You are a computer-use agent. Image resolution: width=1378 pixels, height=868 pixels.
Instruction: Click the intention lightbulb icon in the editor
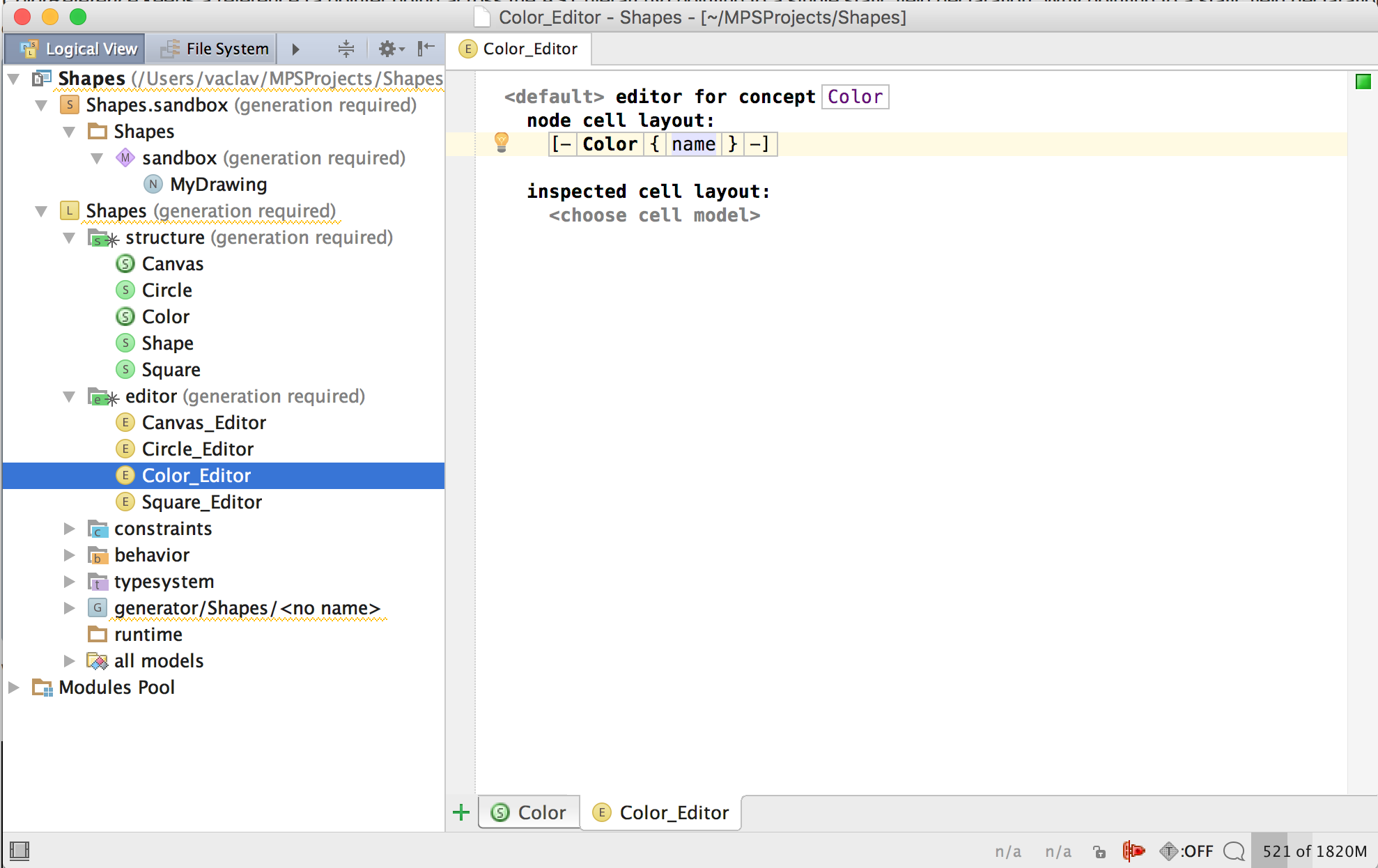tap(501, 142)
